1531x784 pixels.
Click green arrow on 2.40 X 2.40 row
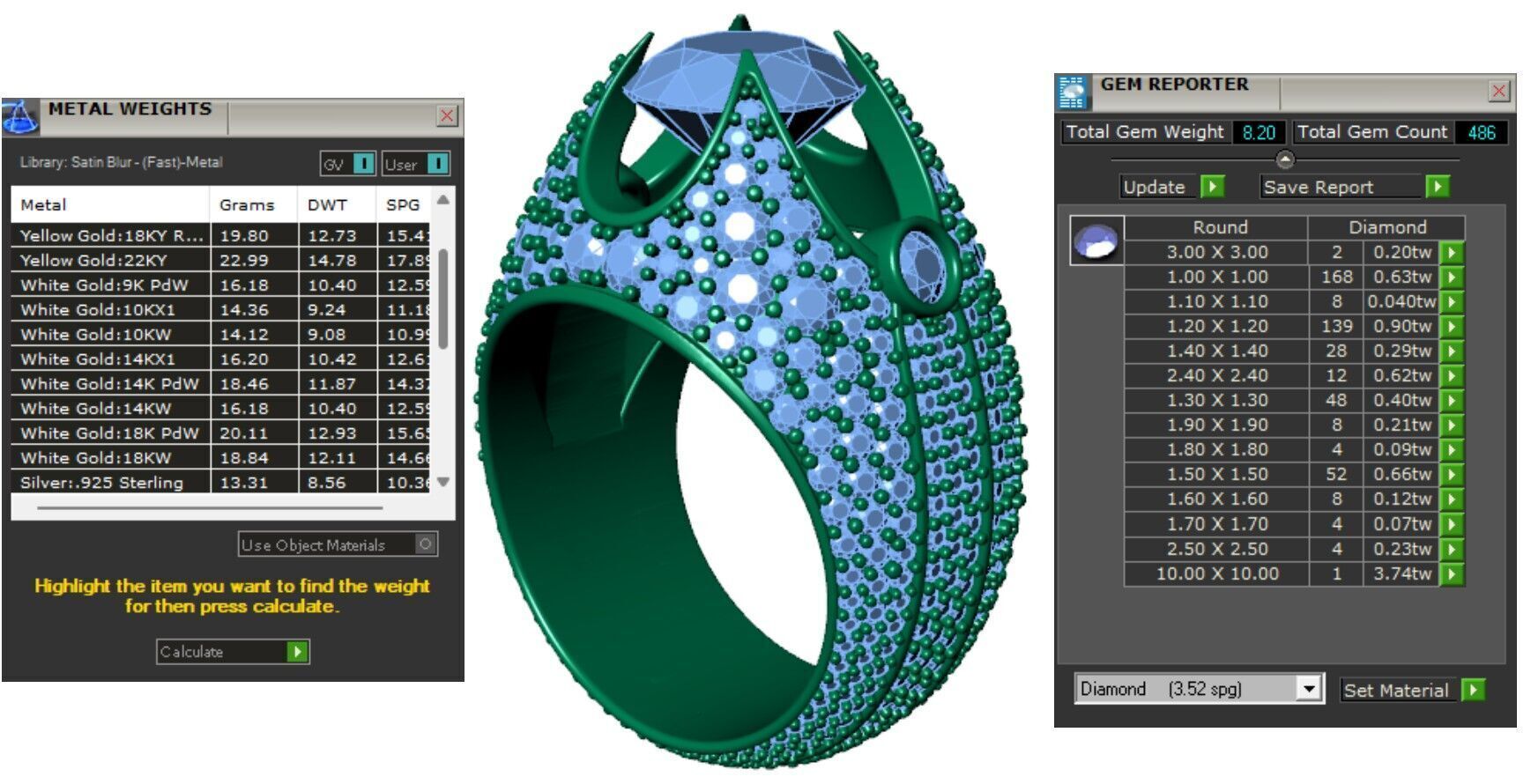pyautogui.click(x=1451, y=376)
